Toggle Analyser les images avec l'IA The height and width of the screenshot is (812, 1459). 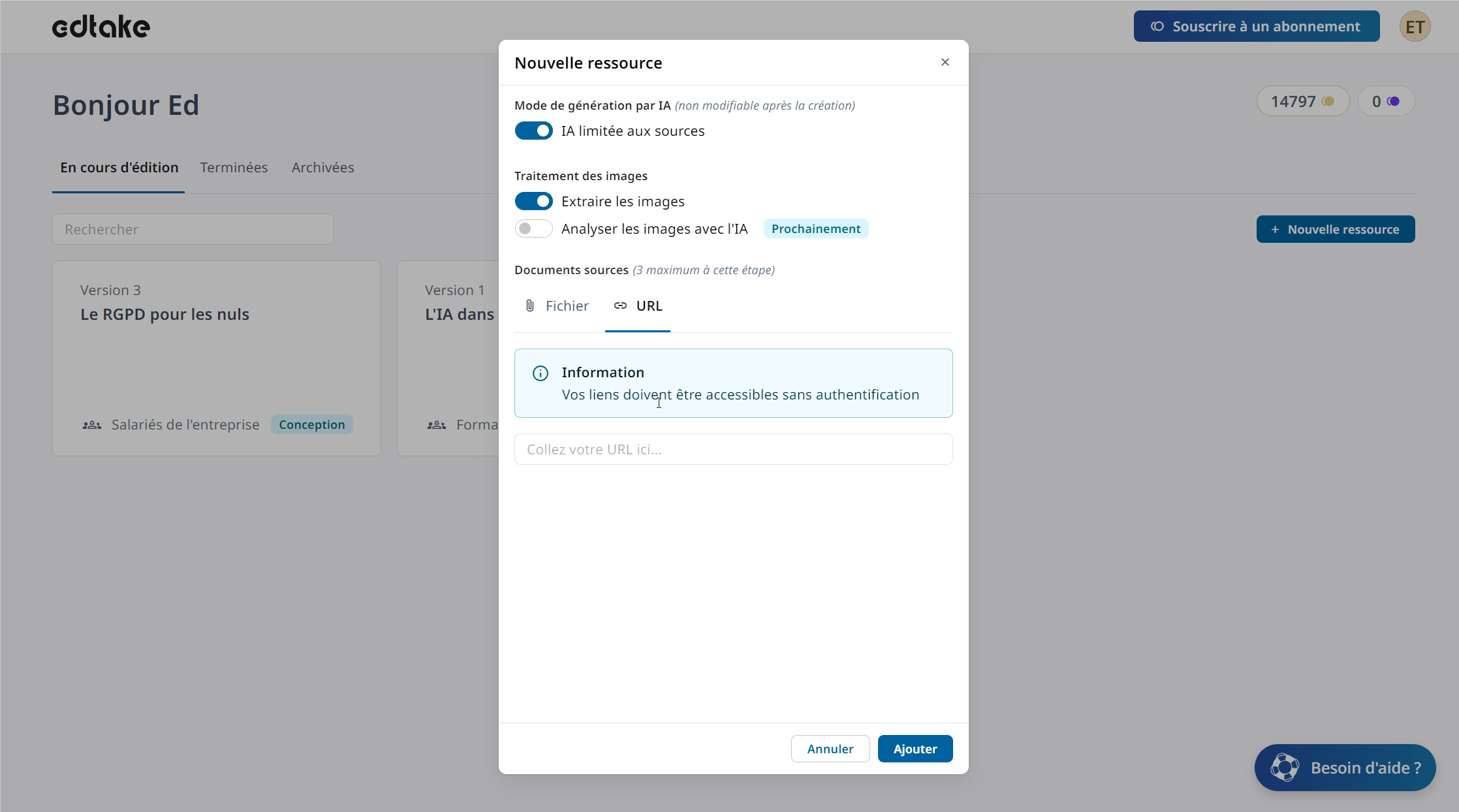[533, 228]
